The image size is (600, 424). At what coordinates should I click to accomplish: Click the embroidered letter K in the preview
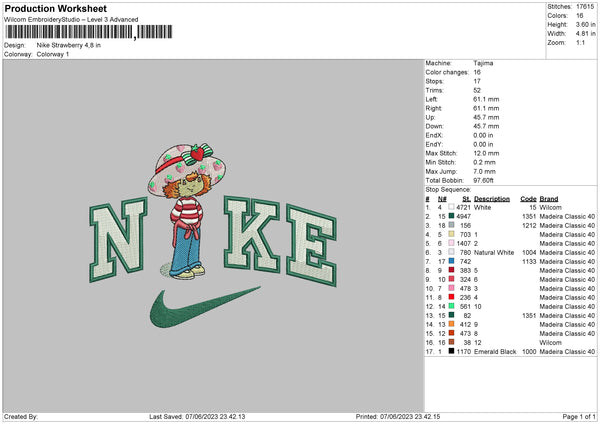[x=252, y=234]
